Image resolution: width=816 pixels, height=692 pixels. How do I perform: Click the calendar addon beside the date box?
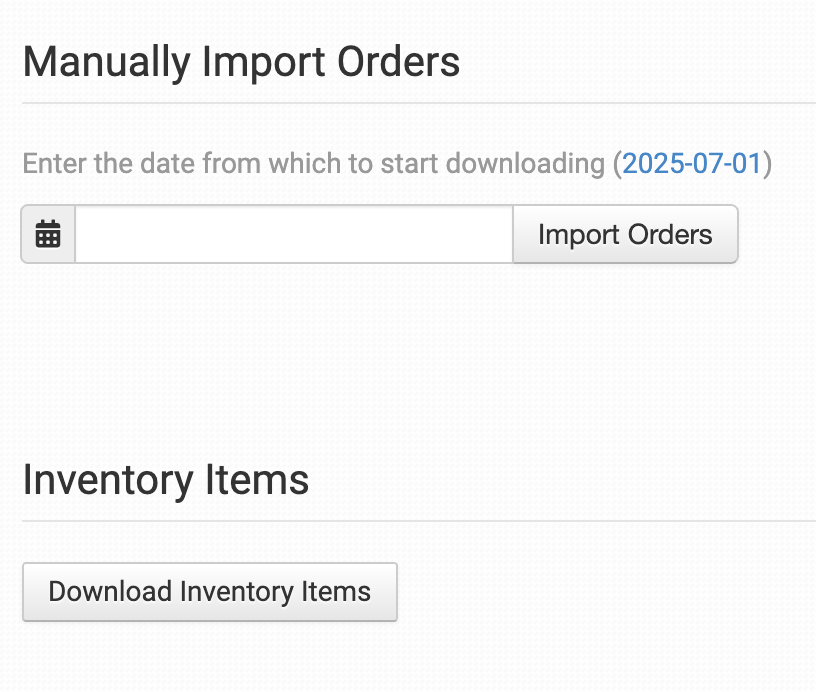(x=48, y=234)
